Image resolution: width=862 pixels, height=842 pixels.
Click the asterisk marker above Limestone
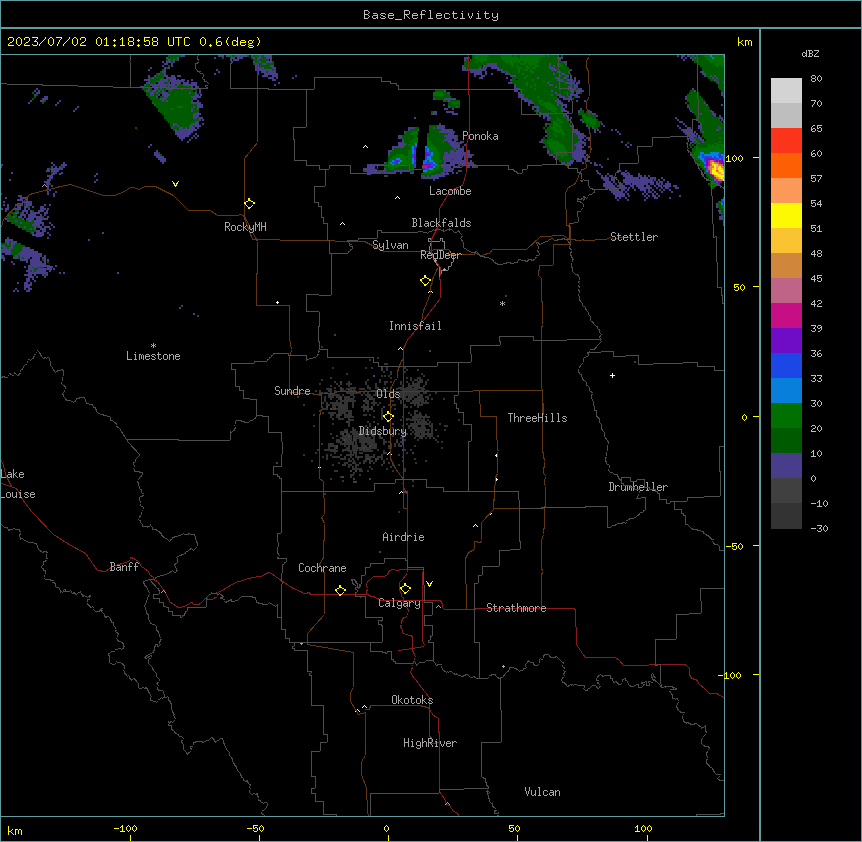(153, 346)
